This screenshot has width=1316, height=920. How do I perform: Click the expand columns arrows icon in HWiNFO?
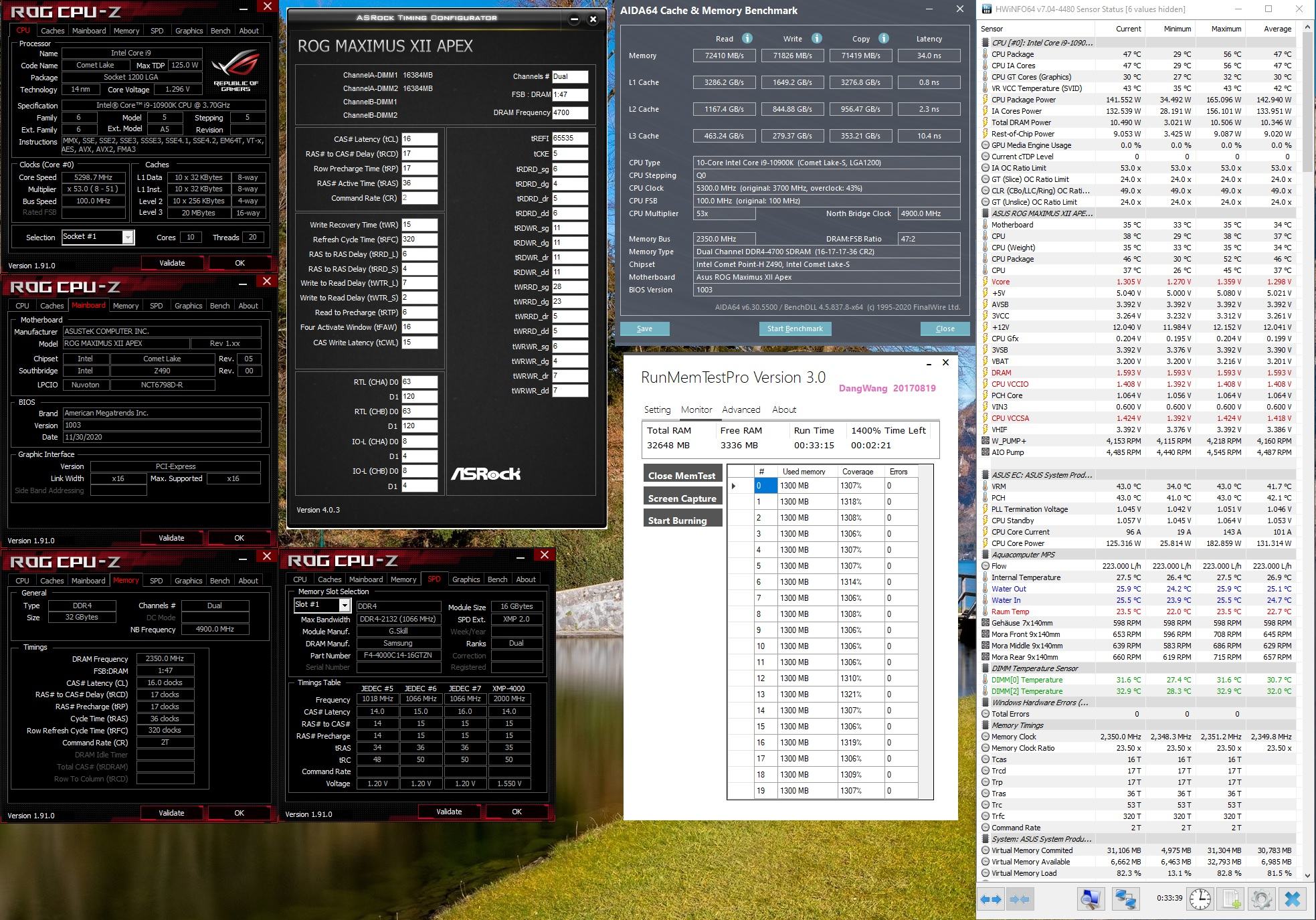[x=991, y=899]
